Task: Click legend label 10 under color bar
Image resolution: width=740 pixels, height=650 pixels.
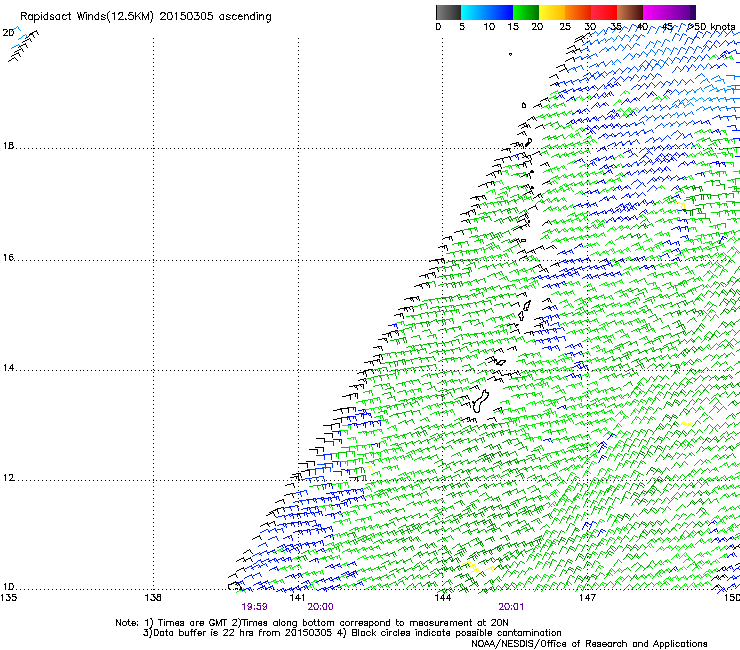Action: tap(489, 27)
